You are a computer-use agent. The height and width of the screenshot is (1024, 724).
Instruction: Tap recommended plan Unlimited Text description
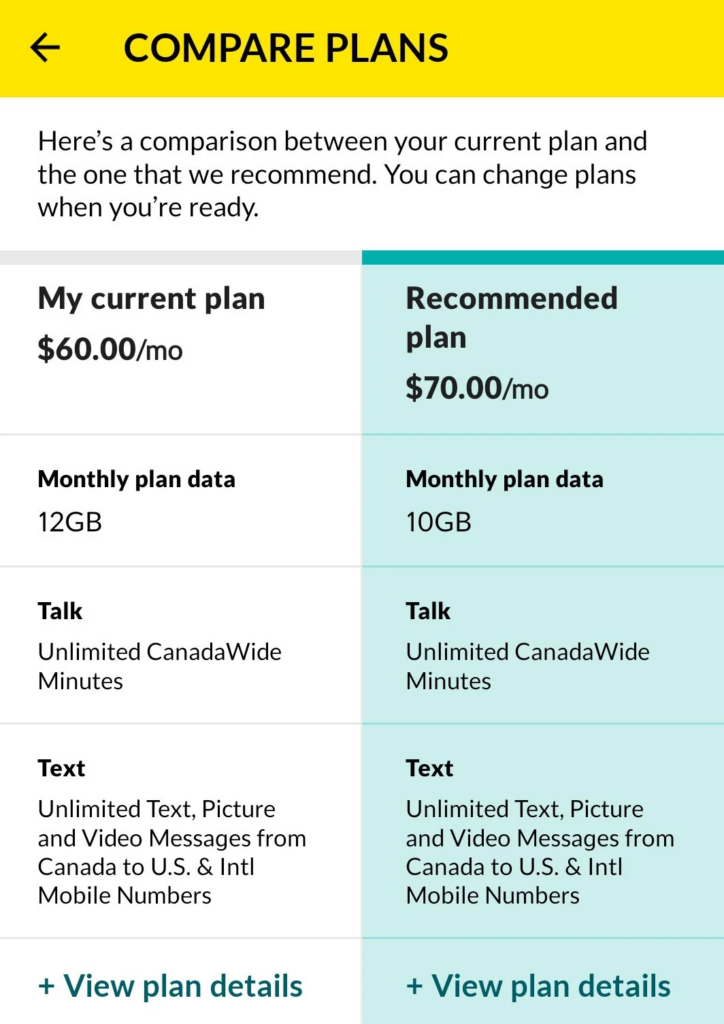click(x=540, y=852)
